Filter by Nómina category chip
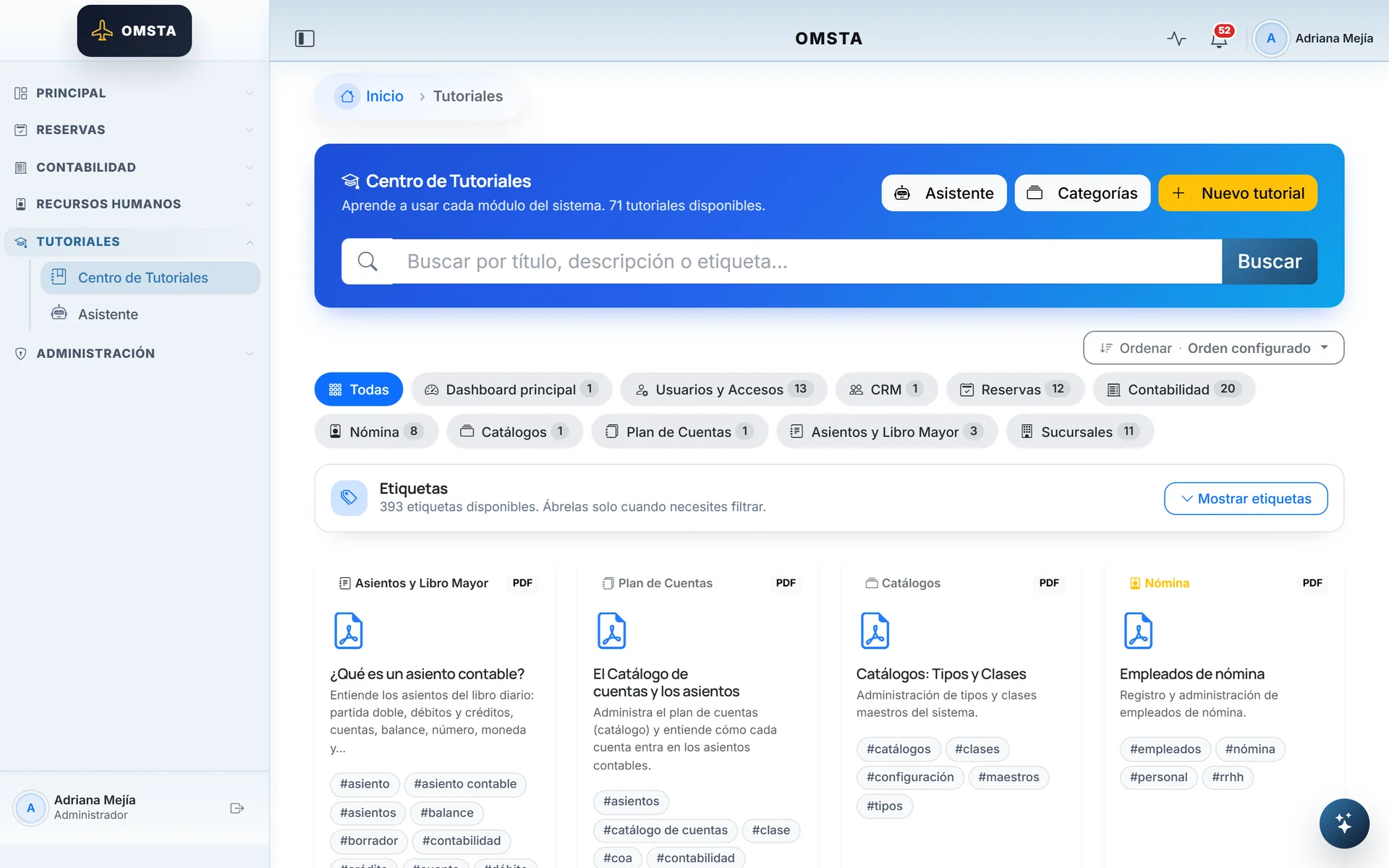 376,431
